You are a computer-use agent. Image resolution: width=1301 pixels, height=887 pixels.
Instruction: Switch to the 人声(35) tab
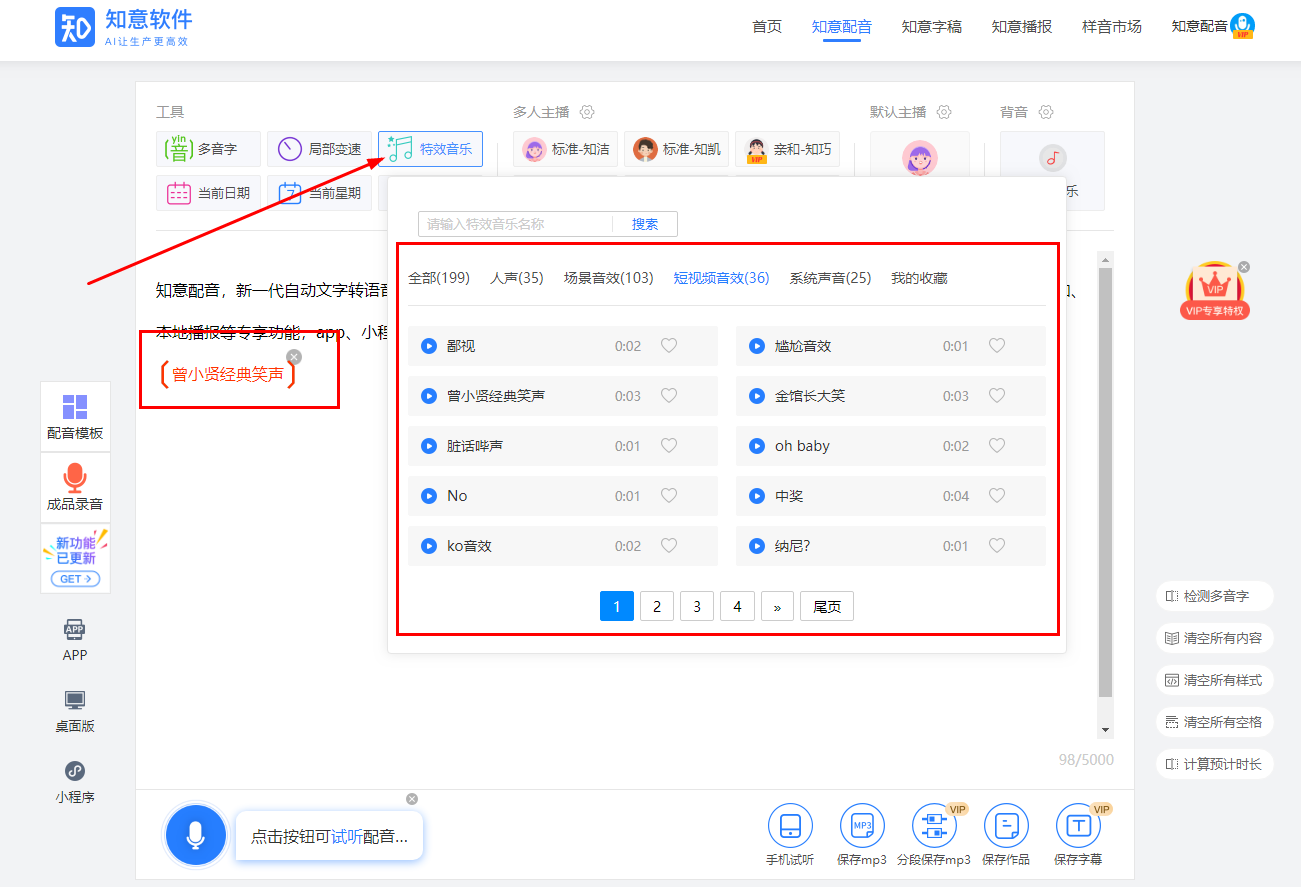coord(516,278)
